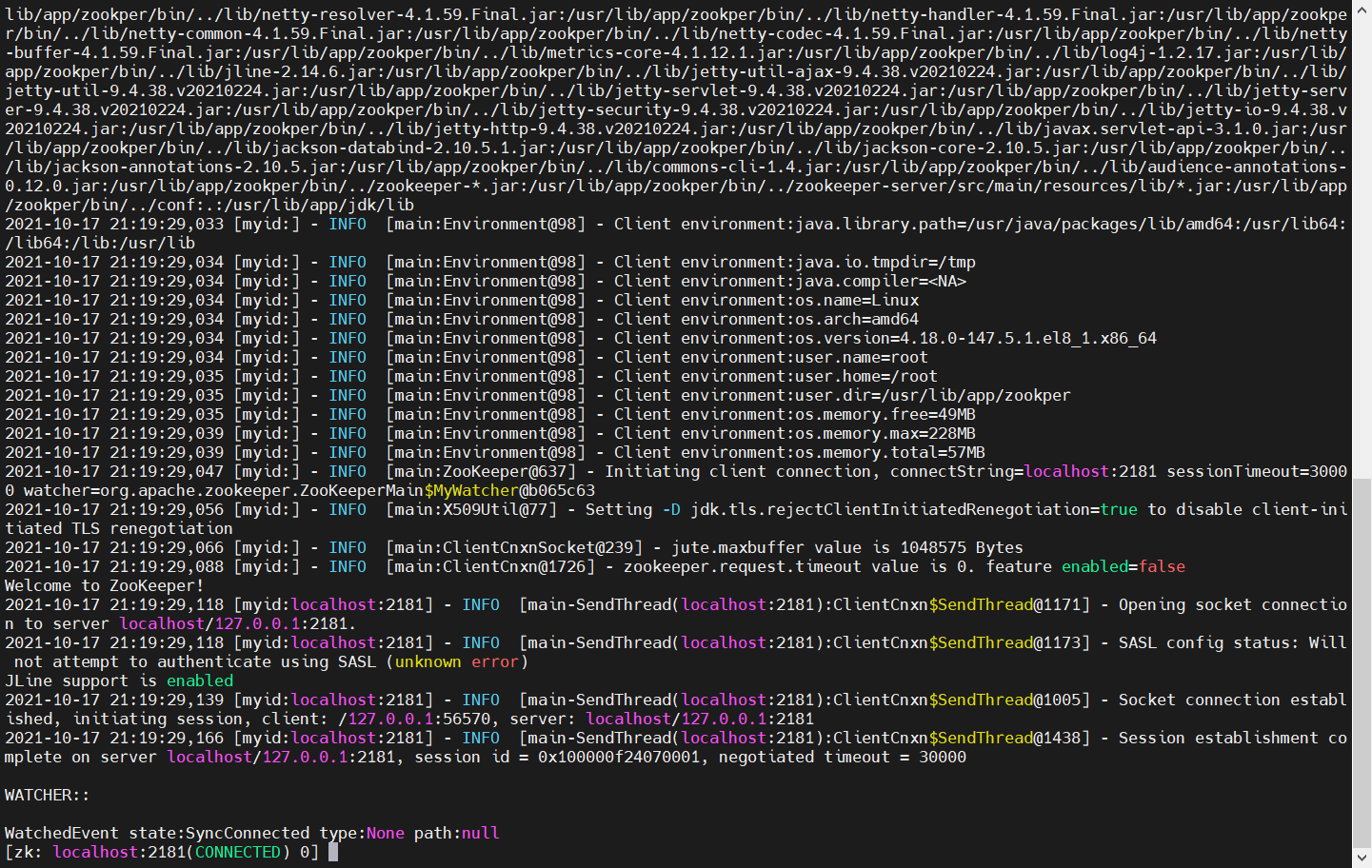Click the '[zk: localhost:2181' prompt prefix
The width and height of the screenshot is (1372, 868).
point(95,852)
